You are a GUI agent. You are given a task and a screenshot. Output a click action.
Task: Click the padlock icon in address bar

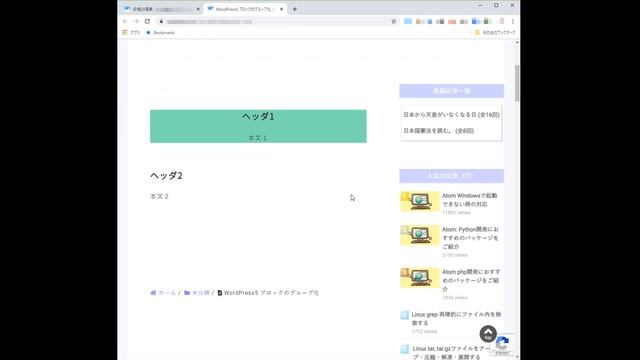(162, 22)
